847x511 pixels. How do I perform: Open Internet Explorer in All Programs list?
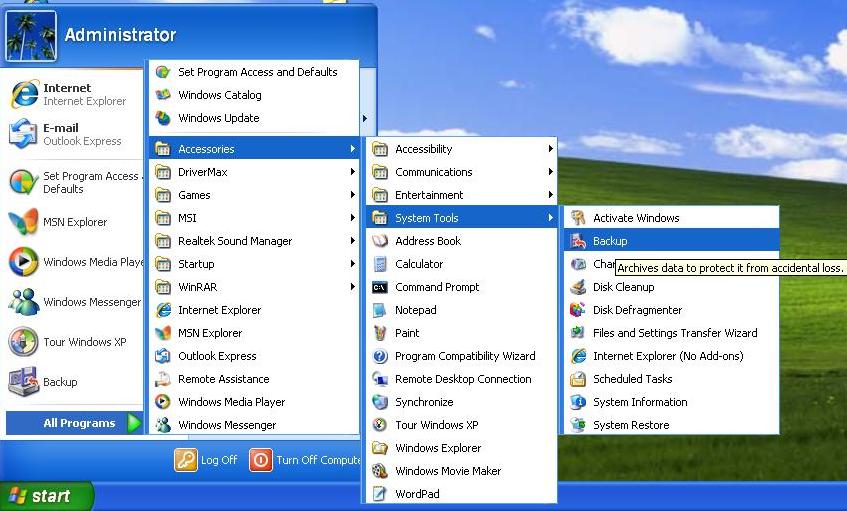[254, 310]
